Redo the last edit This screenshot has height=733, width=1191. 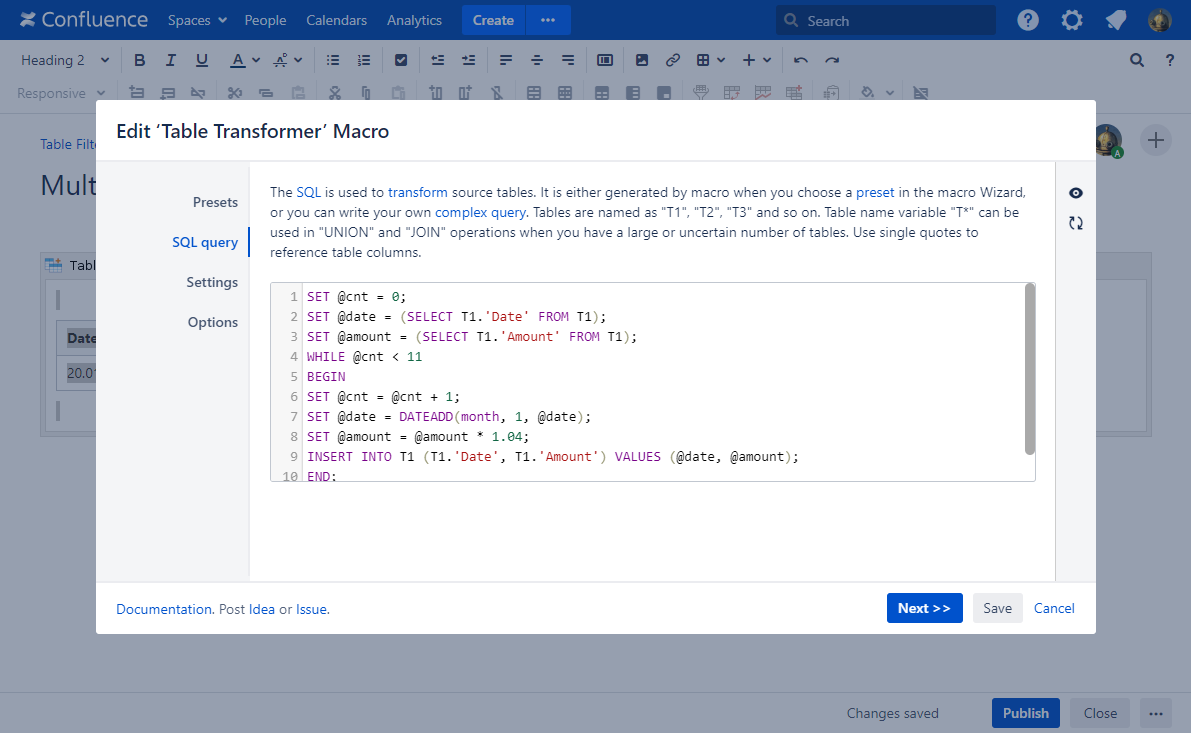pos(832,60)
